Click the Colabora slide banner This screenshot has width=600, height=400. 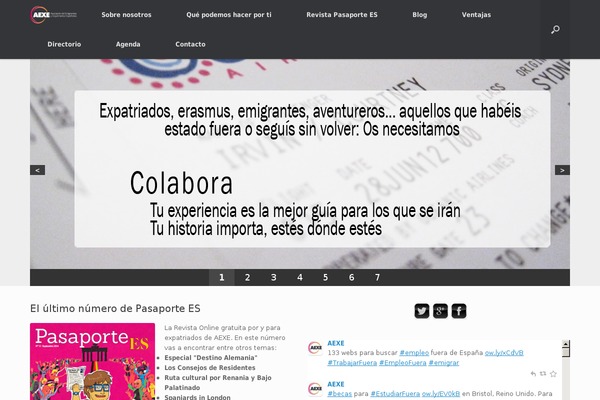coord(300,164)
